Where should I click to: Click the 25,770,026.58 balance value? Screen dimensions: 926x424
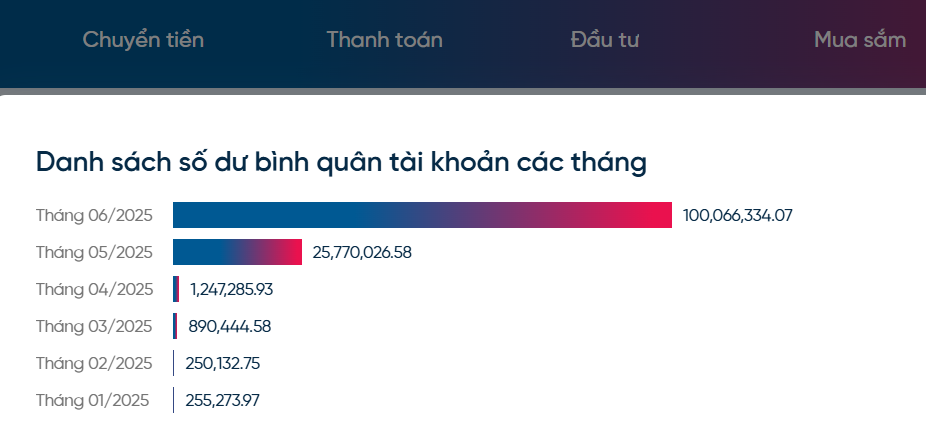[362, 252]
